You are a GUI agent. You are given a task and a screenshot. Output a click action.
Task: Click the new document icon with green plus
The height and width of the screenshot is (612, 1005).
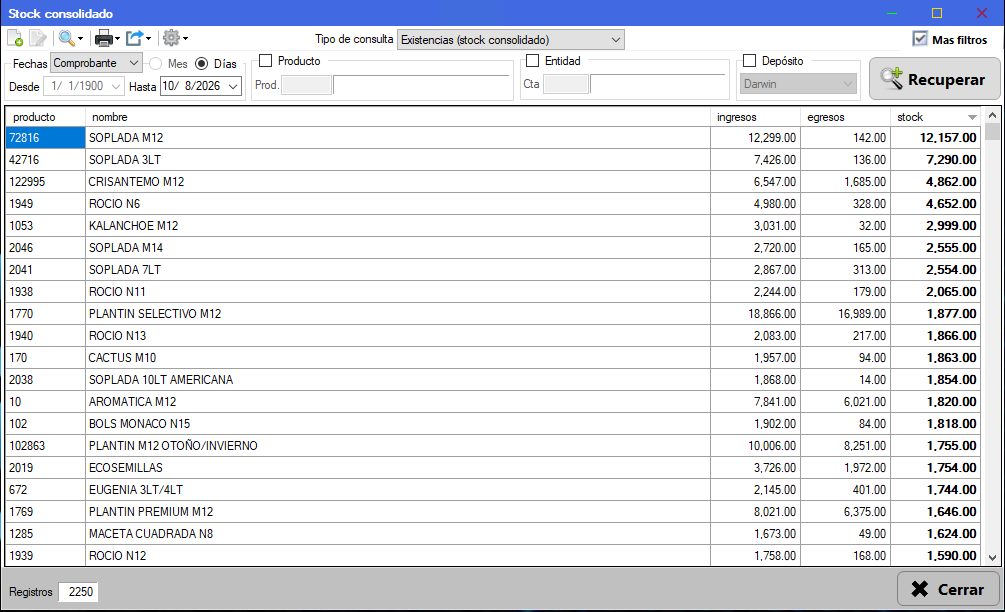[x=15, y=38]
